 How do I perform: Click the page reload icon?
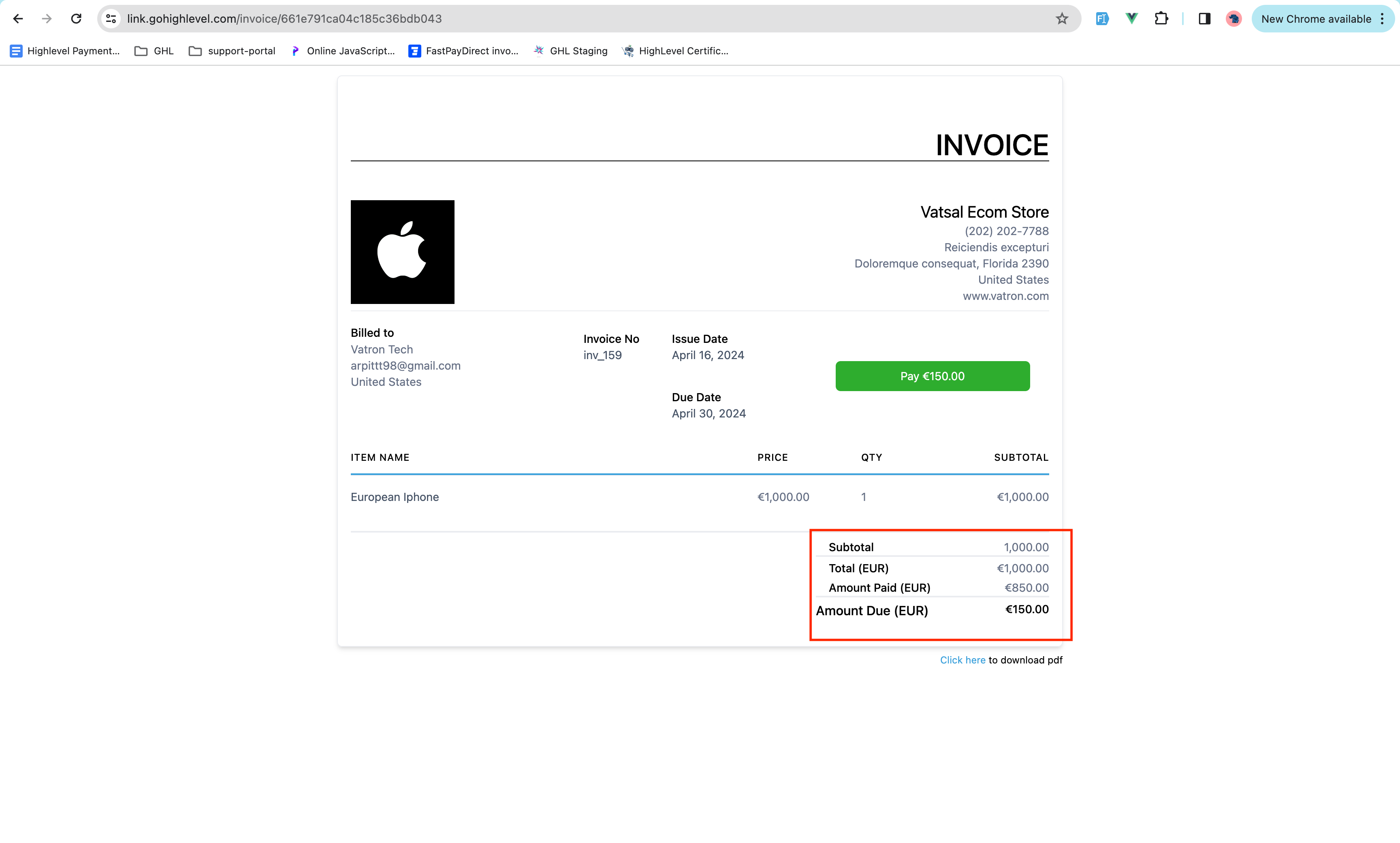(x=77, y=18)
